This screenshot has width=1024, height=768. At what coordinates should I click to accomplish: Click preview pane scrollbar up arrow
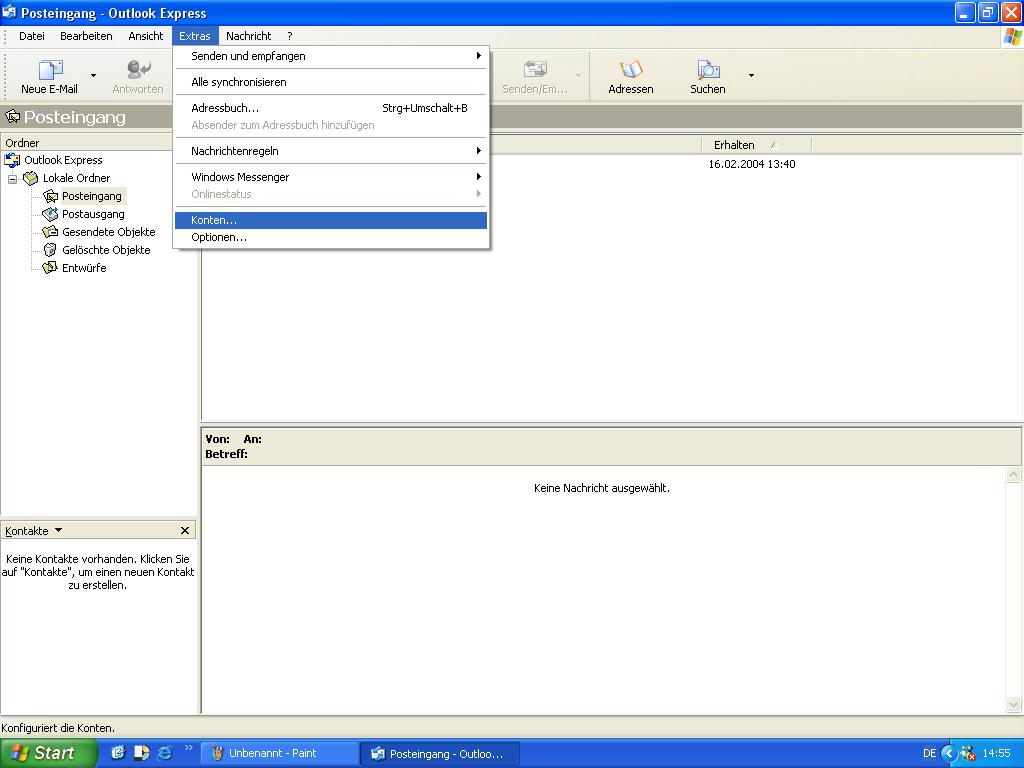click(1014, 475)
